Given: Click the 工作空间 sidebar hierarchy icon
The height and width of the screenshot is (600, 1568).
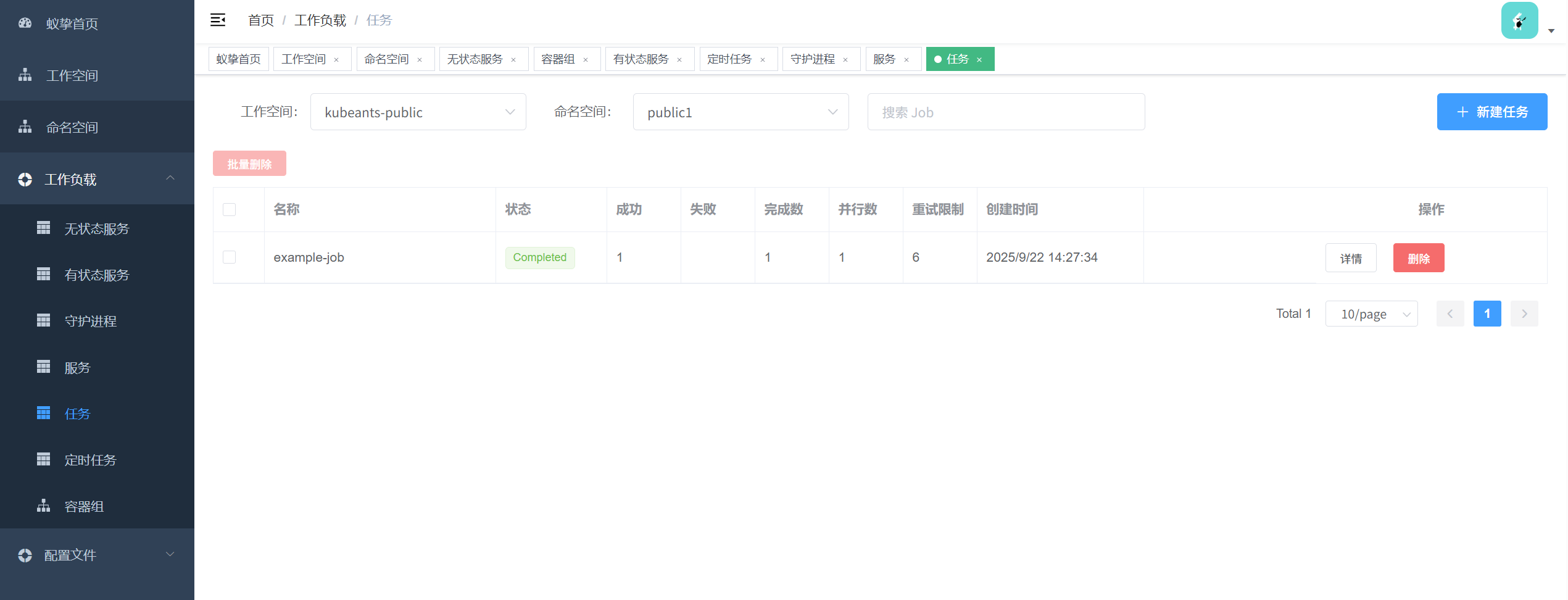Looking at the screenshot, I should [25, 75].
